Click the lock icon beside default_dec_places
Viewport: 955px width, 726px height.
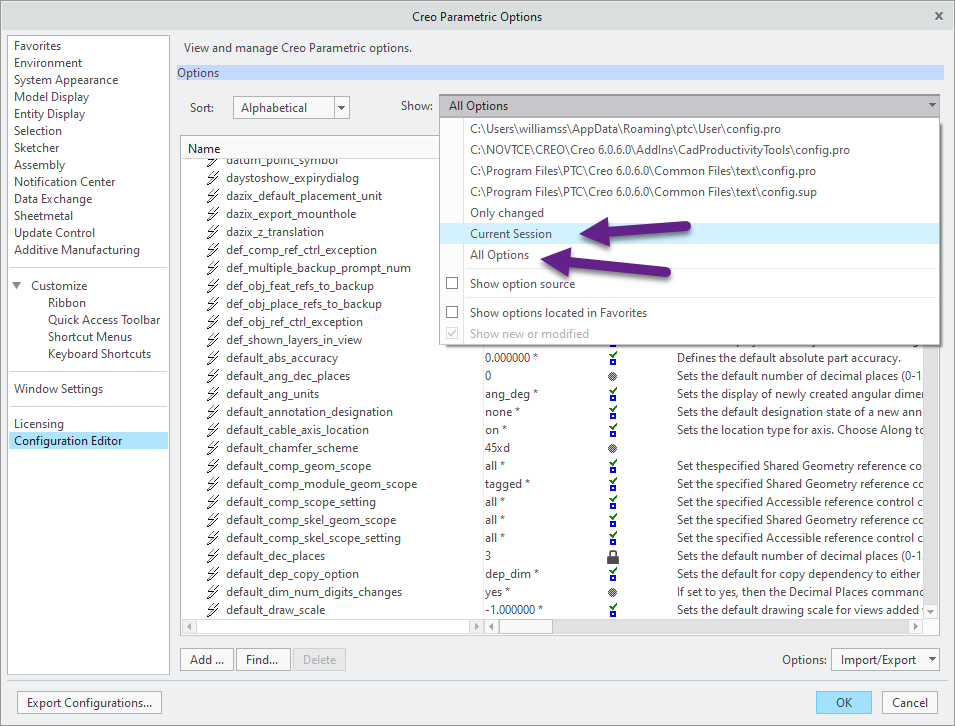tap(613, 556)
